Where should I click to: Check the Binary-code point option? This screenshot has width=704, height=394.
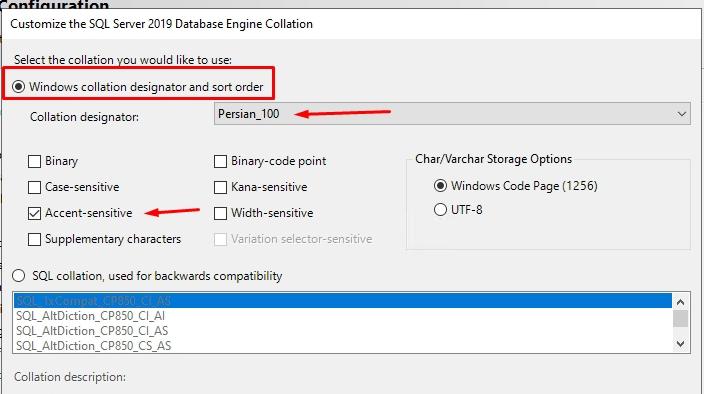click(220, 161)
